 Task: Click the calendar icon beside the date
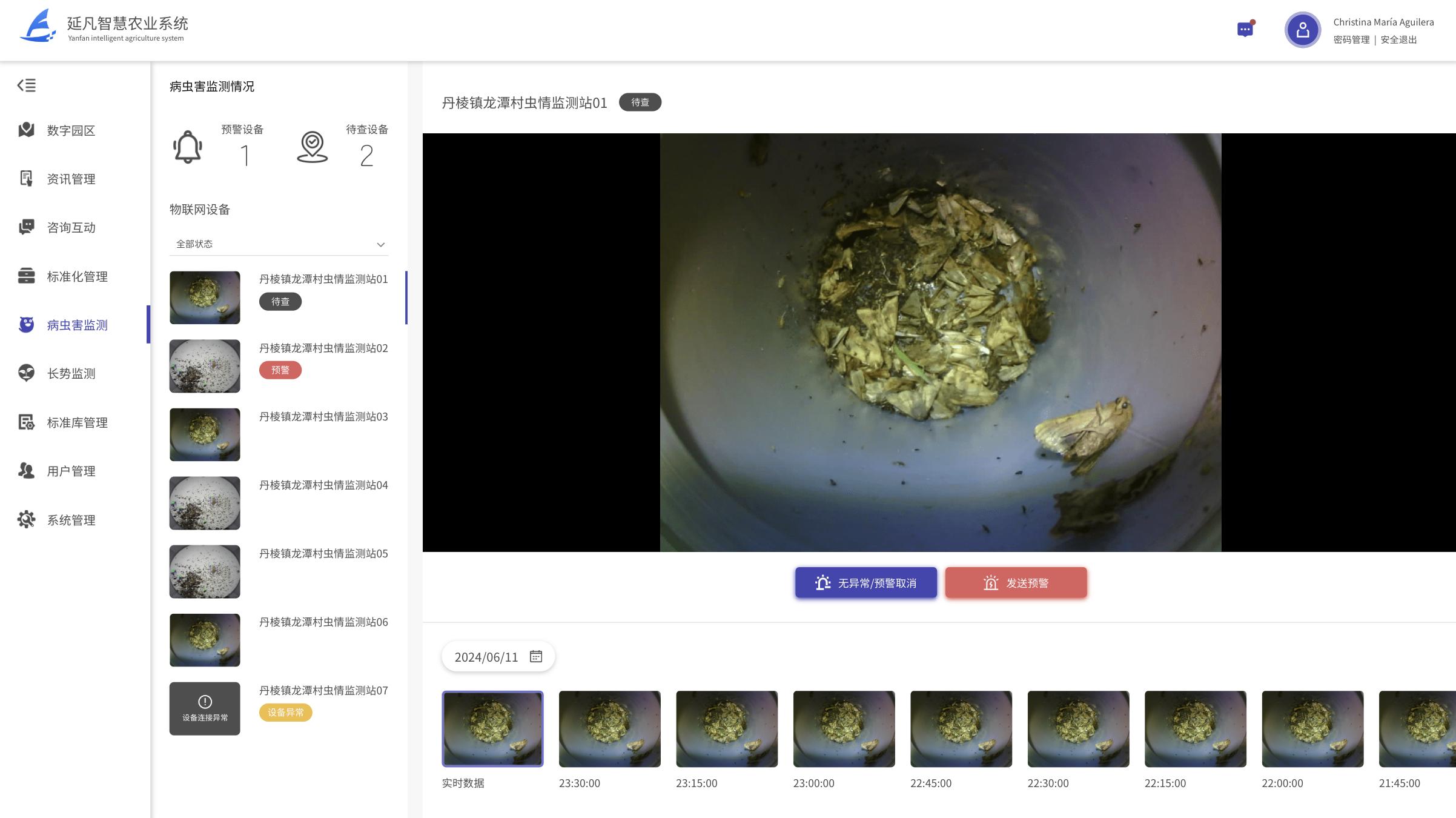[x=536, y=656]
